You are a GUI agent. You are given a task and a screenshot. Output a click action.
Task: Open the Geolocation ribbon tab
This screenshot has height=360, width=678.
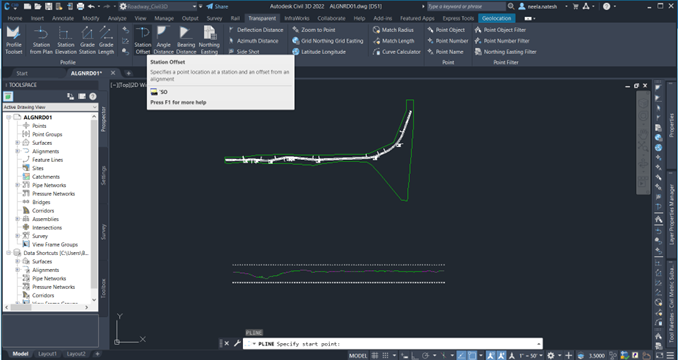click(496, 19)
